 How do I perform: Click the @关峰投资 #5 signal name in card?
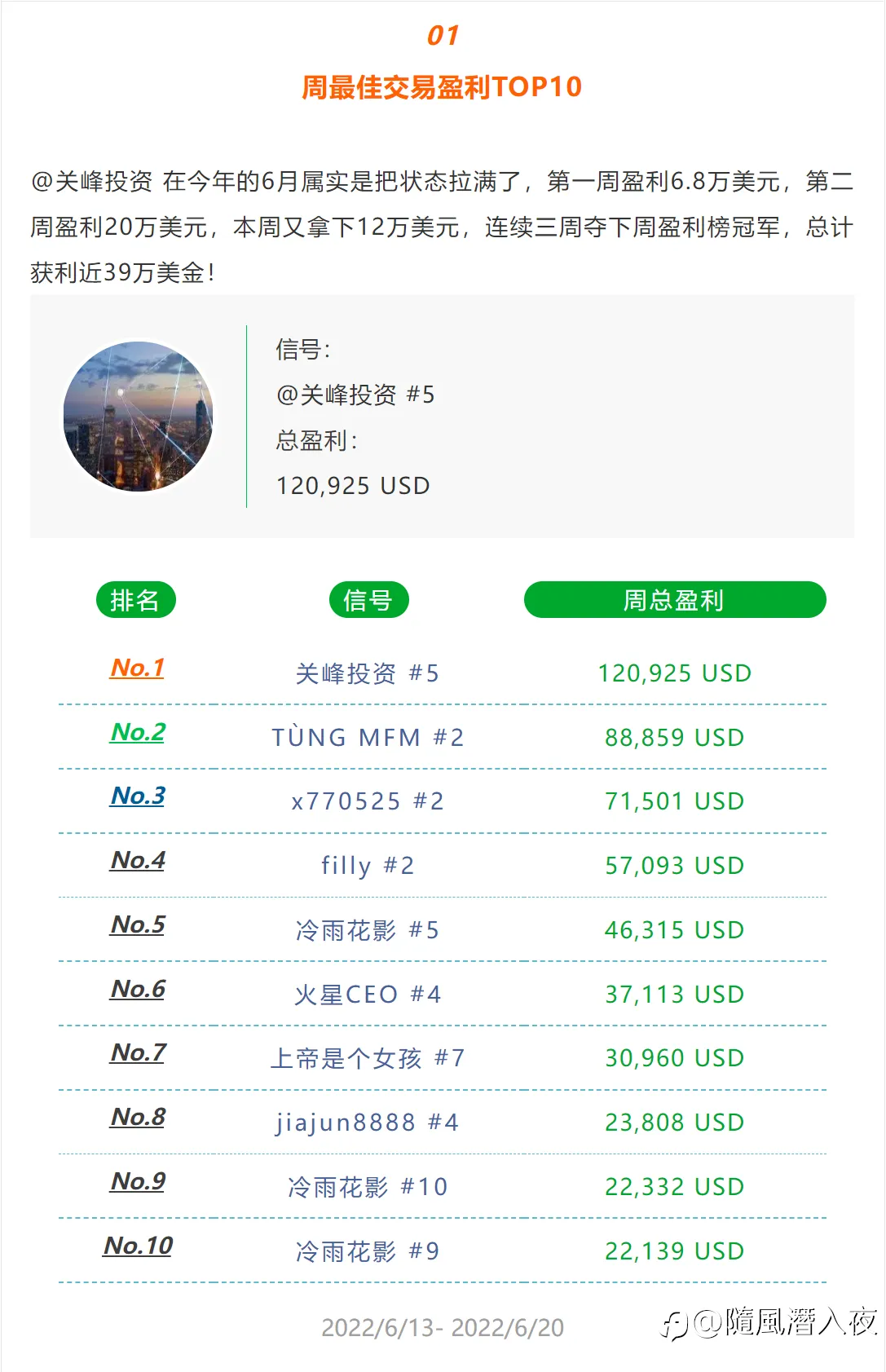click(355, 395)
